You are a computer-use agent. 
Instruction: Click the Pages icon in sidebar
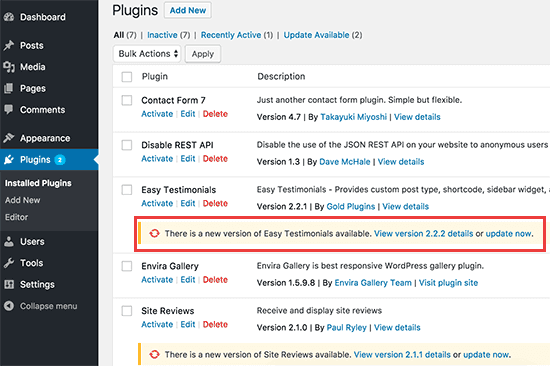click(9, 88)
